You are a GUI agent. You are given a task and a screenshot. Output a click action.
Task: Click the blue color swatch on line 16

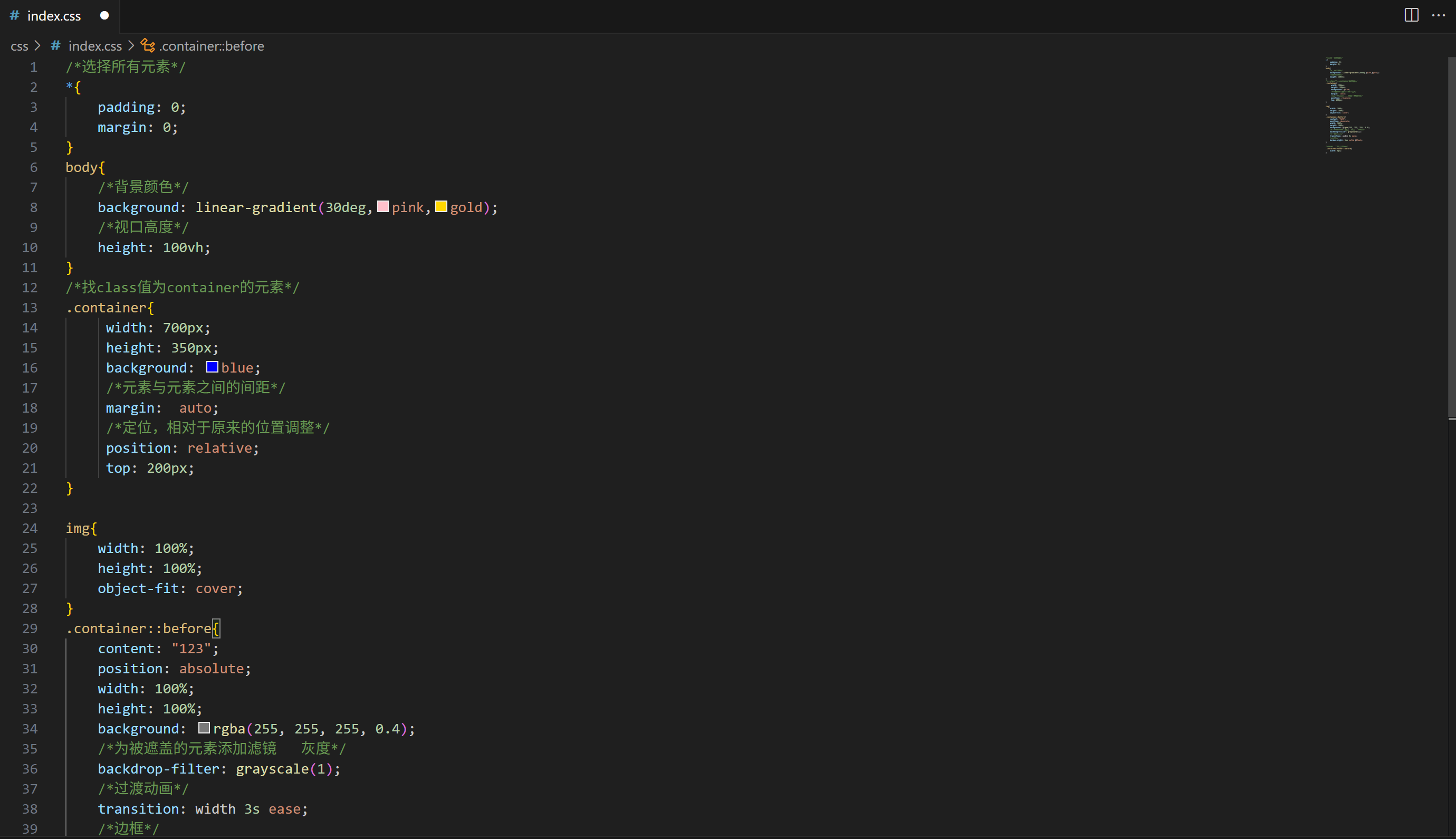212,367
